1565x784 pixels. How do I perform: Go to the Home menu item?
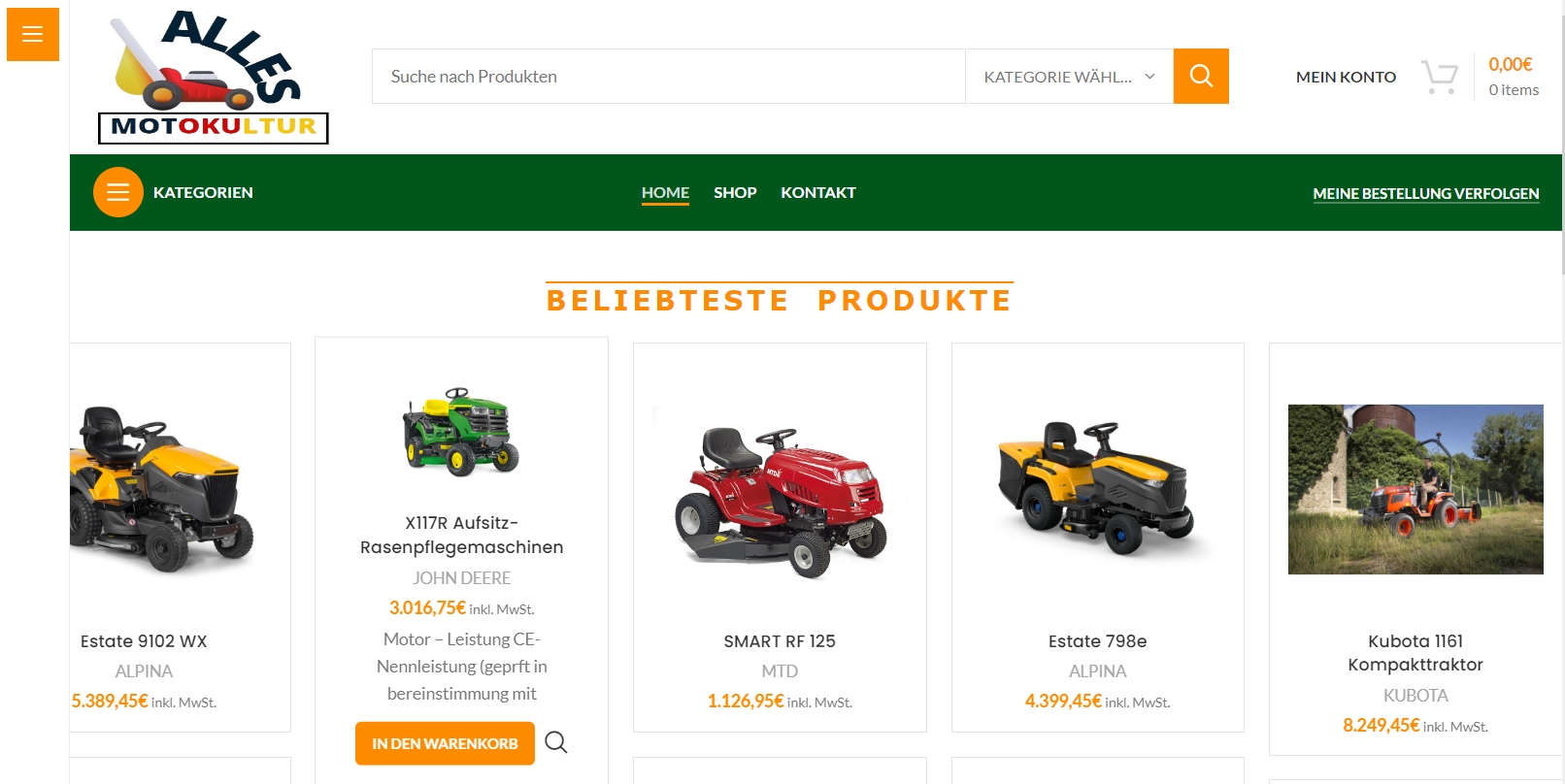click(665, 192)
